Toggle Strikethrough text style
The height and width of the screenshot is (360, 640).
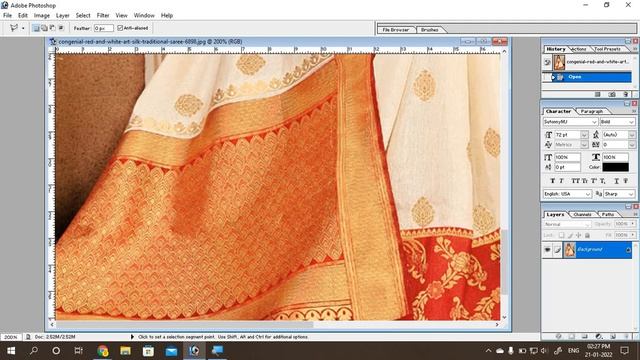point(625,181)
